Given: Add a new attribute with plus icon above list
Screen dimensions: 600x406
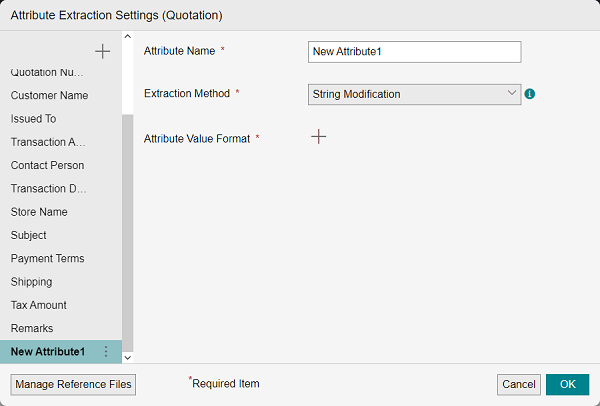Looking at the screenshot, I should 102,52.
